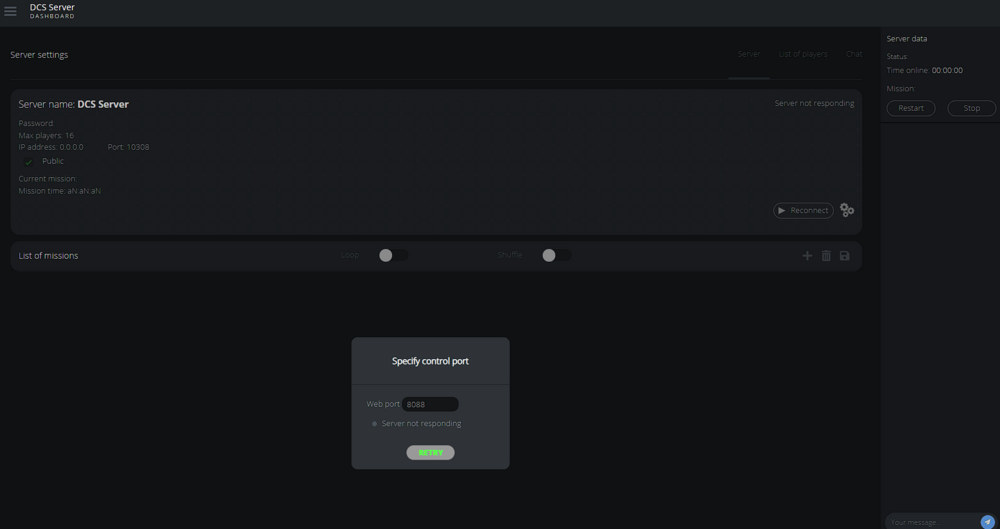Switch to the Server tab

pos(749,54)
